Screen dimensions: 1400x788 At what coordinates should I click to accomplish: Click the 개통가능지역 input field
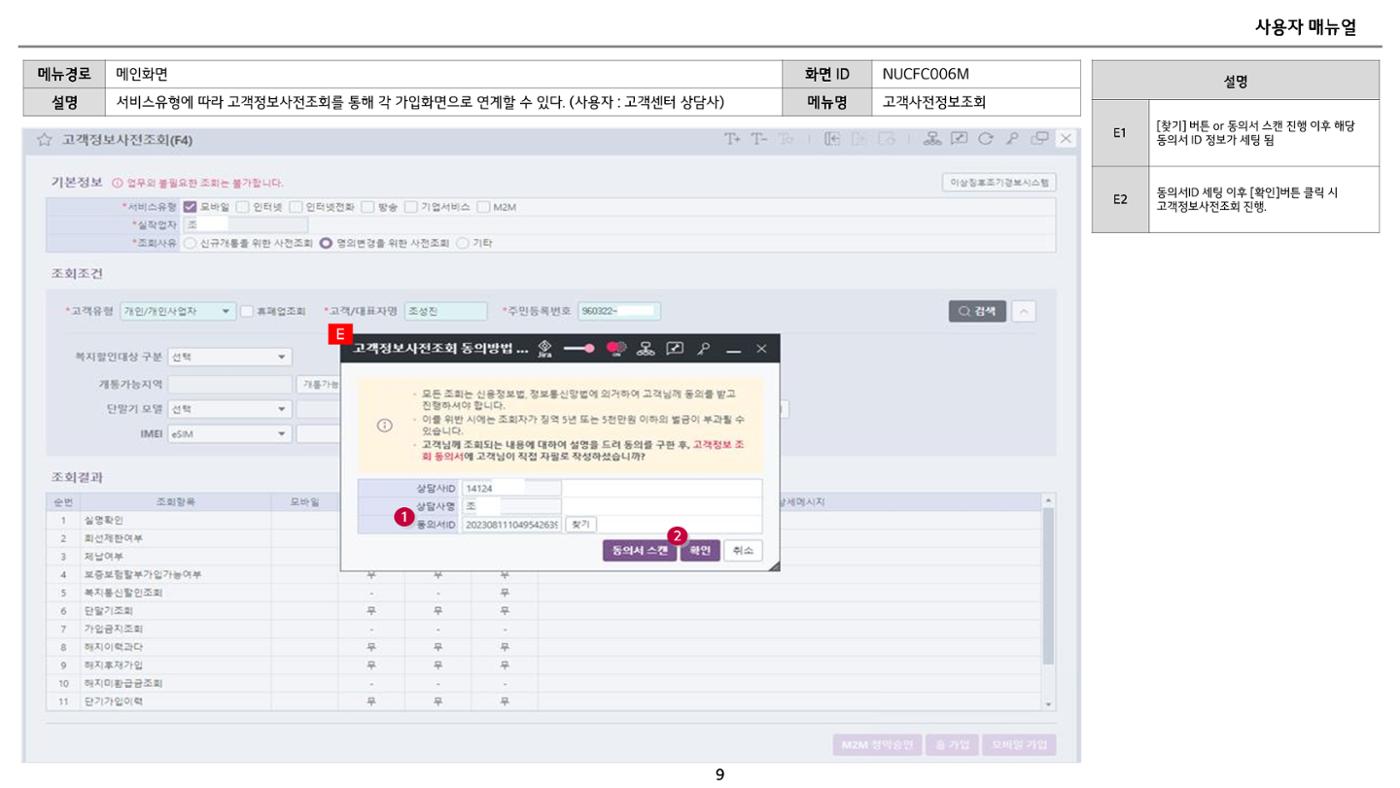[228, 383]
